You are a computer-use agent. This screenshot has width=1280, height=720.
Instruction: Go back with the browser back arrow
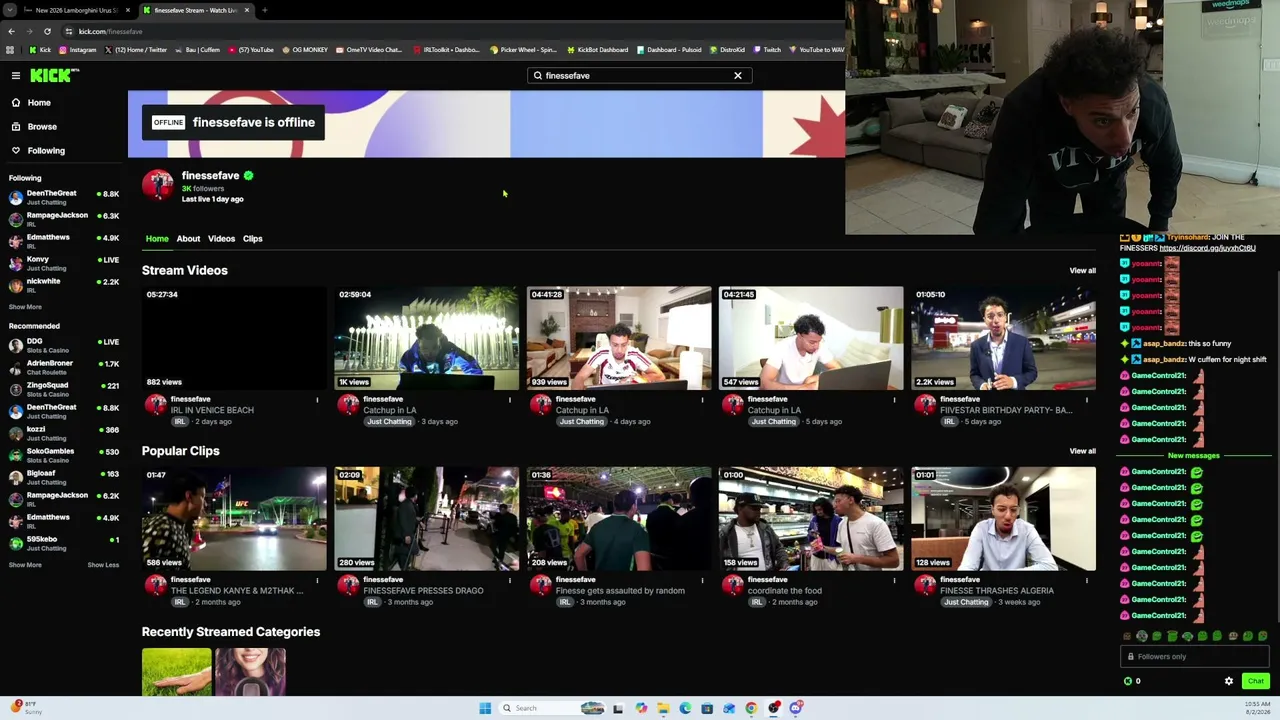(x=11, y=31)
